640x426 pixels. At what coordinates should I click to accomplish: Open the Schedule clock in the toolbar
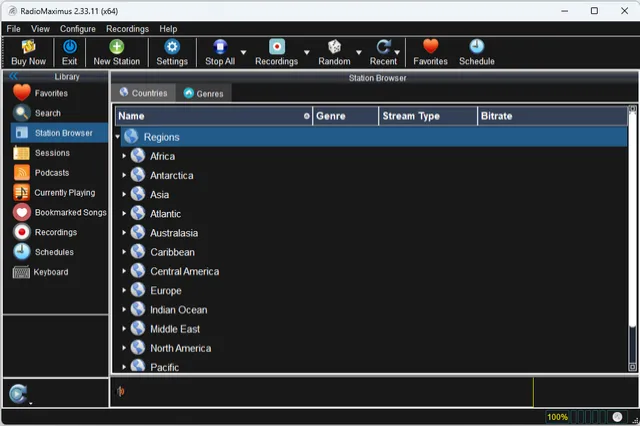476,47
